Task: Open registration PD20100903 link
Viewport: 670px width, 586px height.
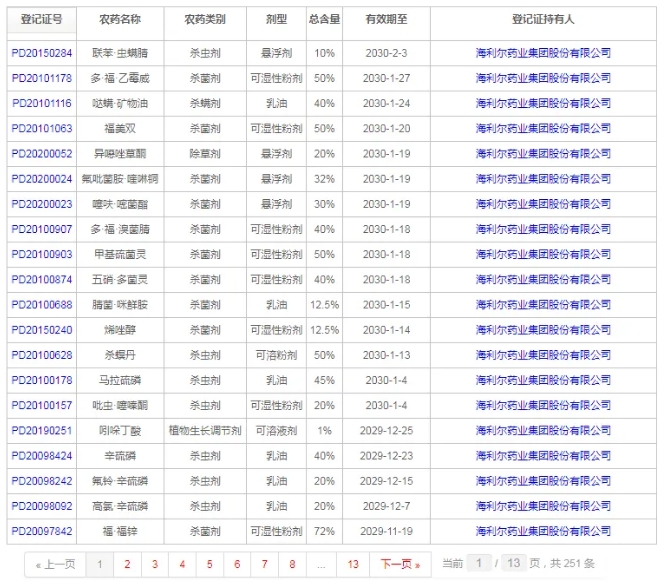Action: tap(42, 255)
